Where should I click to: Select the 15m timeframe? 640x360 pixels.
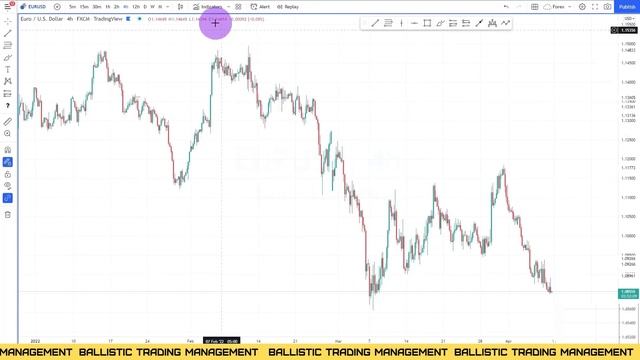click(x=84, y=7)
